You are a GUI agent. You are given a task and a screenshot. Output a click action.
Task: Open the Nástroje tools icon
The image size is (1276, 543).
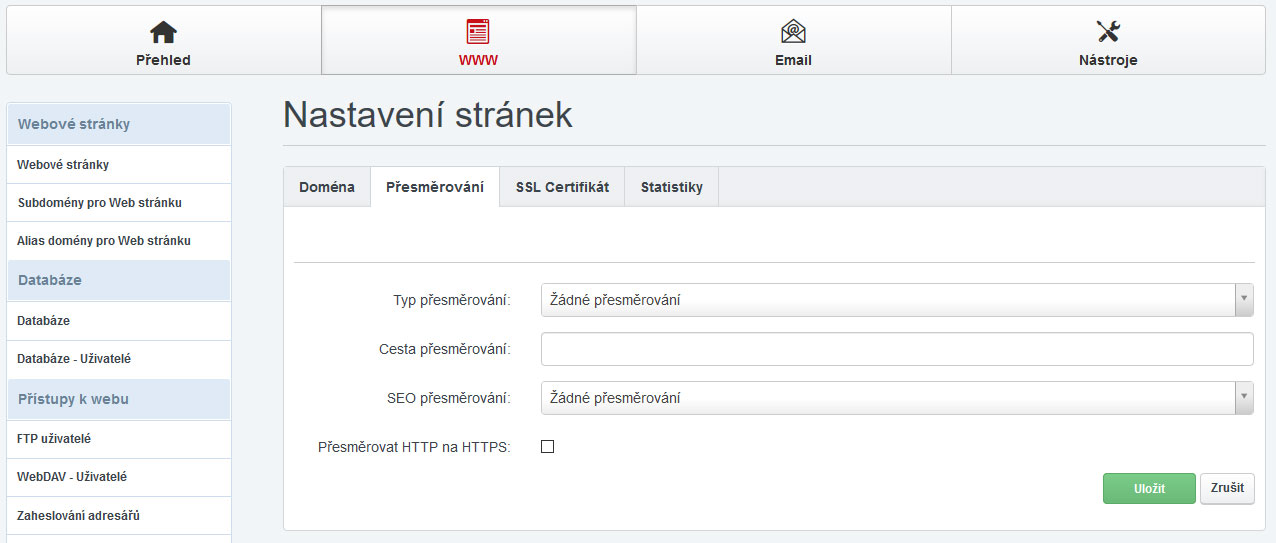pos(1108,32)
